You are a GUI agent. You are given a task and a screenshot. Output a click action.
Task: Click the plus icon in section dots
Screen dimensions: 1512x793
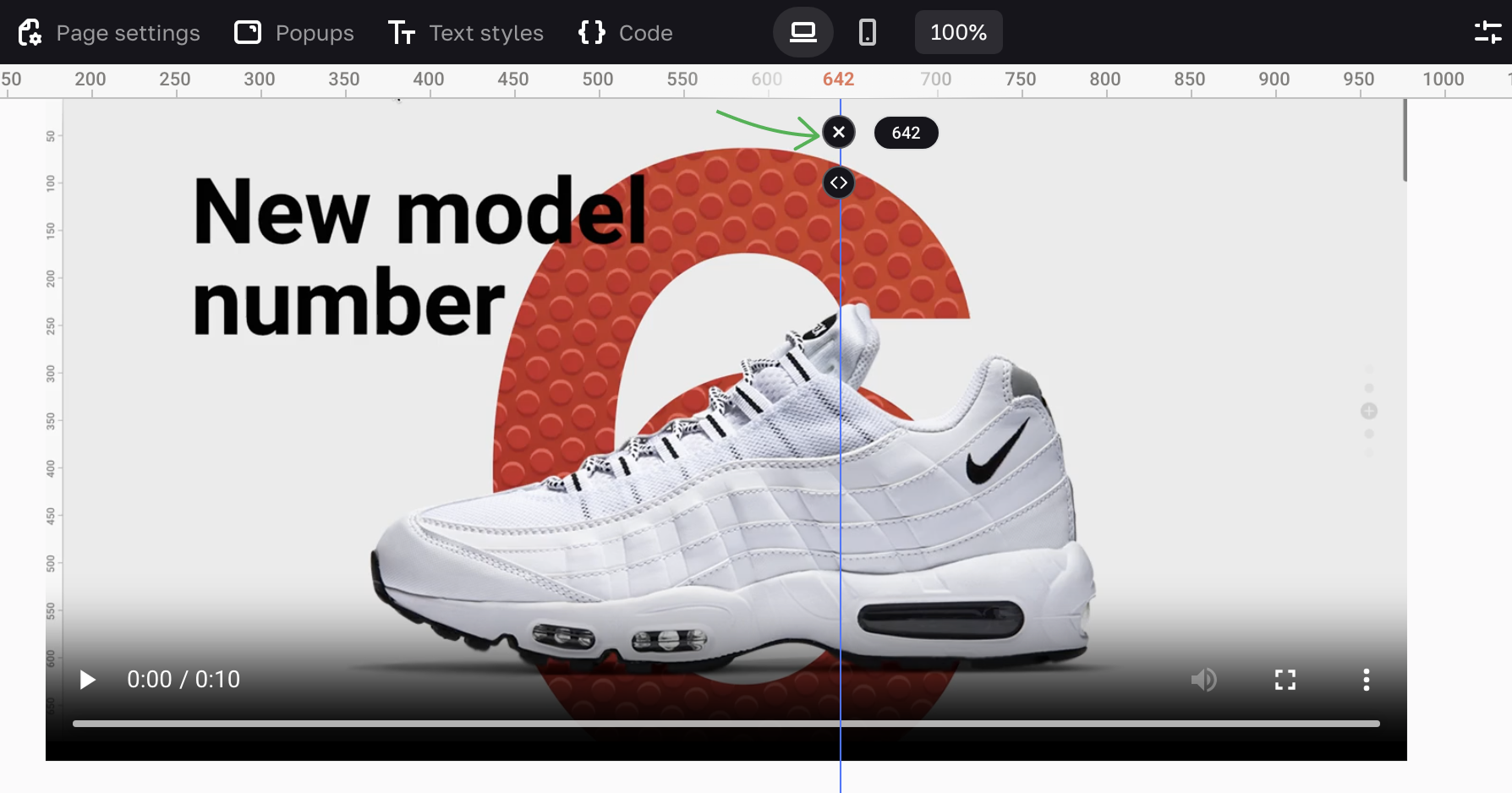click(x=1369, y=411)
